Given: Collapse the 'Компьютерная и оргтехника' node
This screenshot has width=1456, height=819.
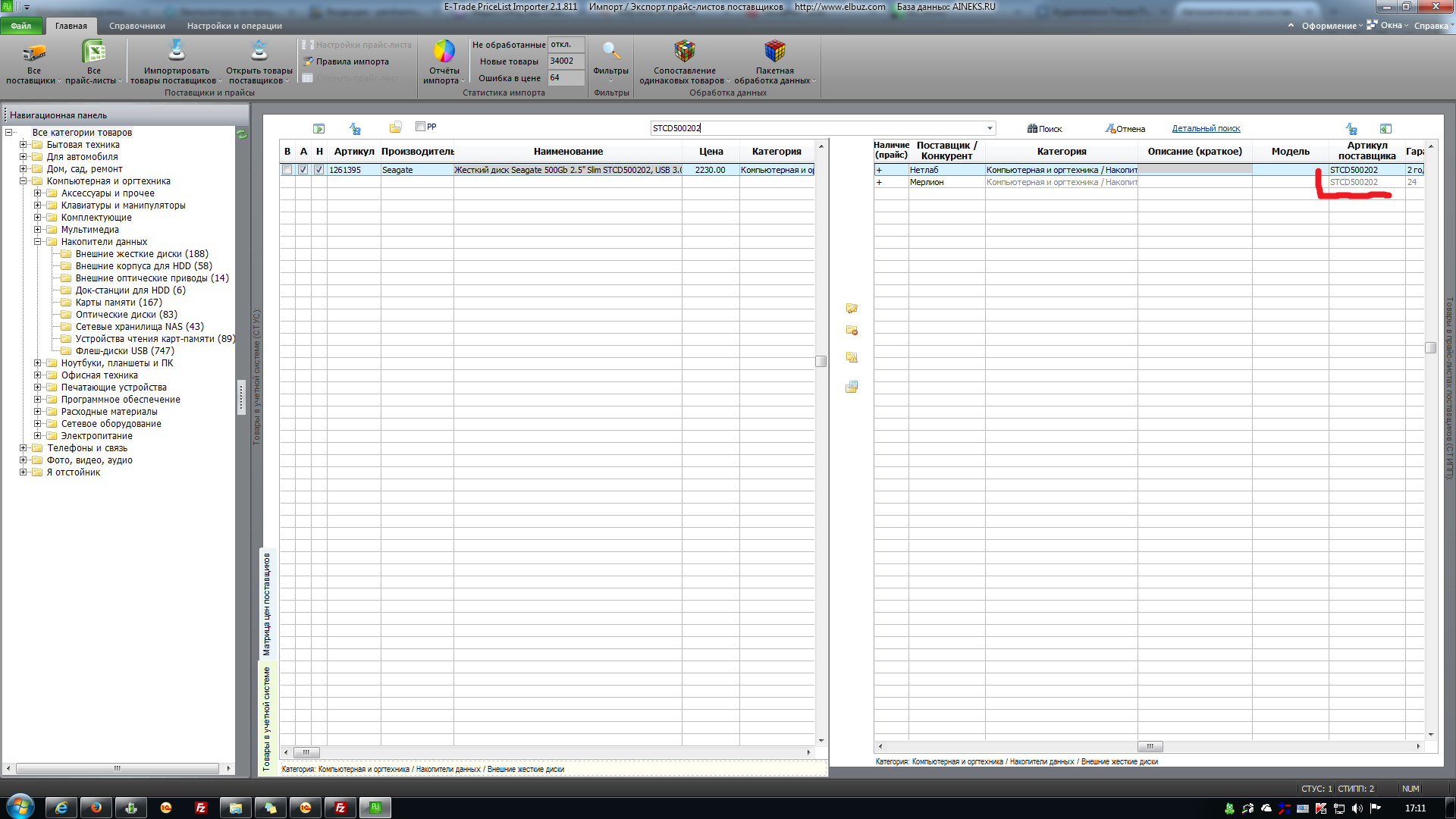Looking at the screenshot, I should 23,181.
